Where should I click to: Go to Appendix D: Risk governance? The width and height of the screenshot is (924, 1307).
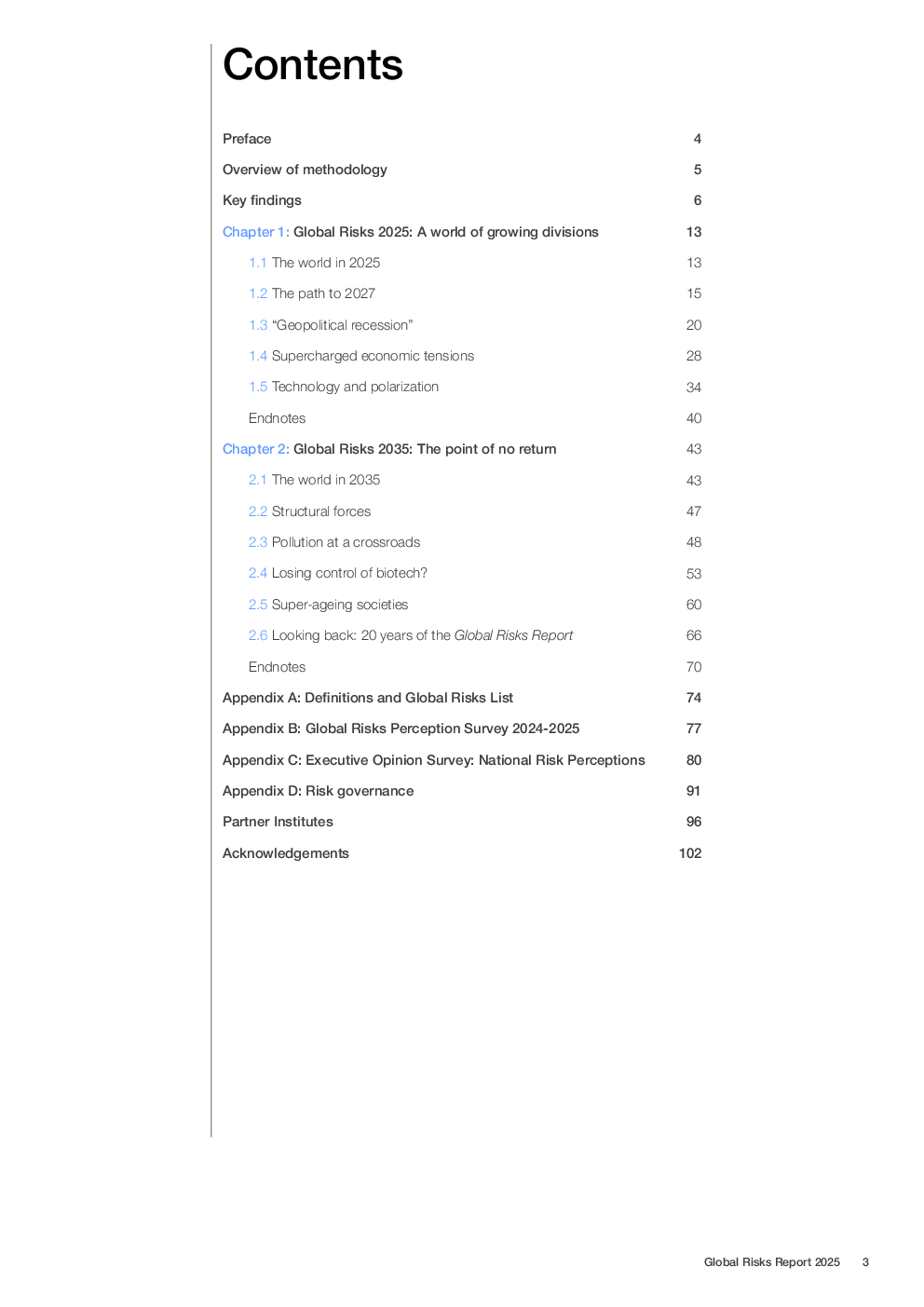click(x=318, y=791)
